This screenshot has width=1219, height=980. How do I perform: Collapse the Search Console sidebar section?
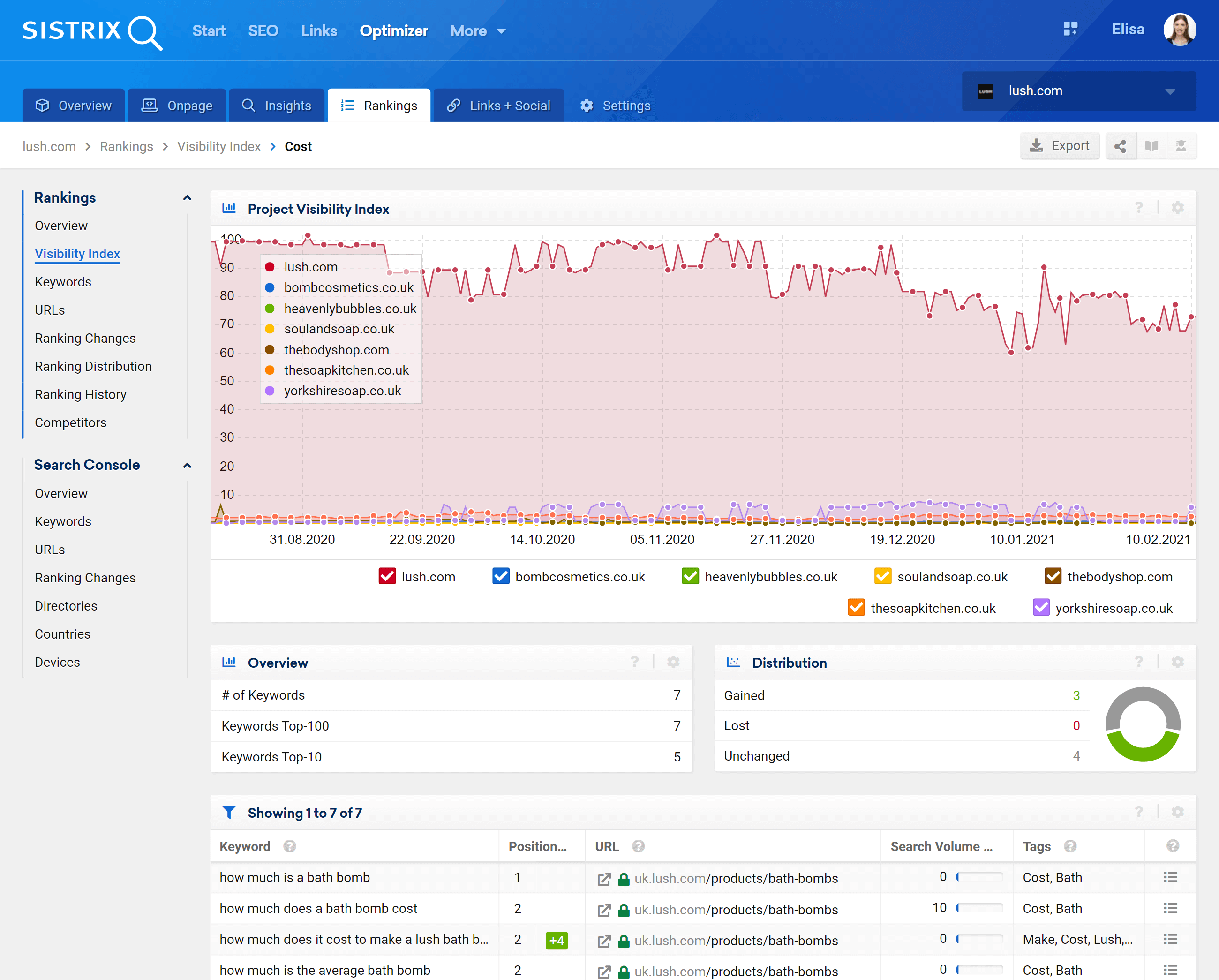coord(187,466)
